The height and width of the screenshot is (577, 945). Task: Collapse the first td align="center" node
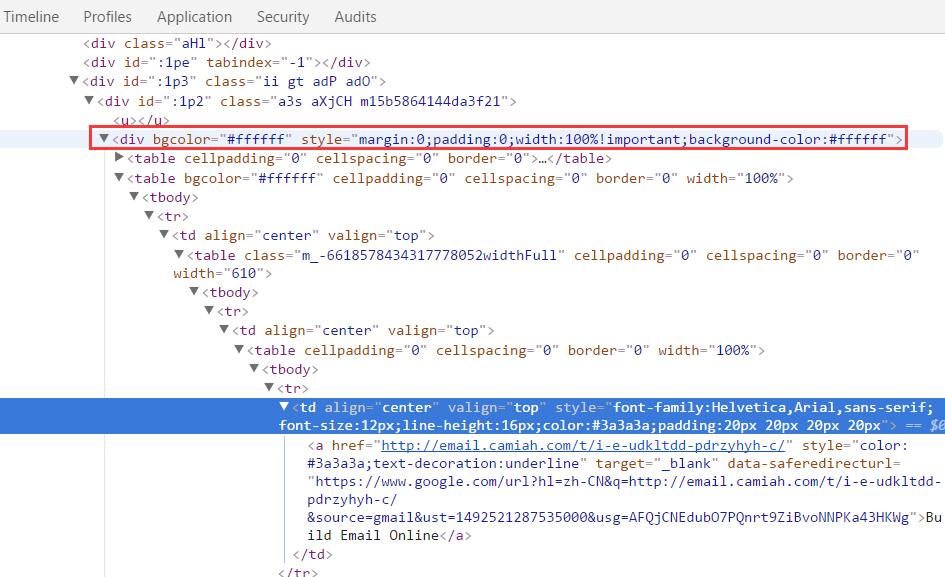pyautogui.click(x=164, y=235)
